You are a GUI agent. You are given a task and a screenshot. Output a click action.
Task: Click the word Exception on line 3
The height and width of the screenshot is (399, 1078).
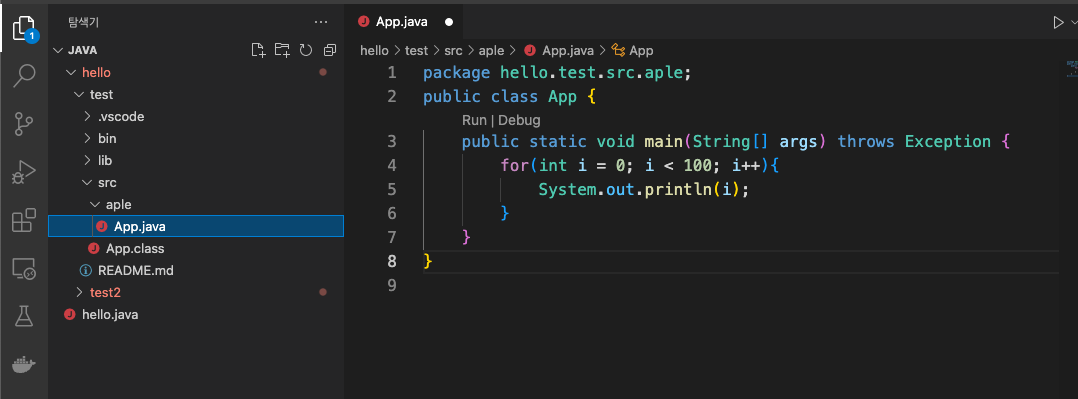[948, 142]
